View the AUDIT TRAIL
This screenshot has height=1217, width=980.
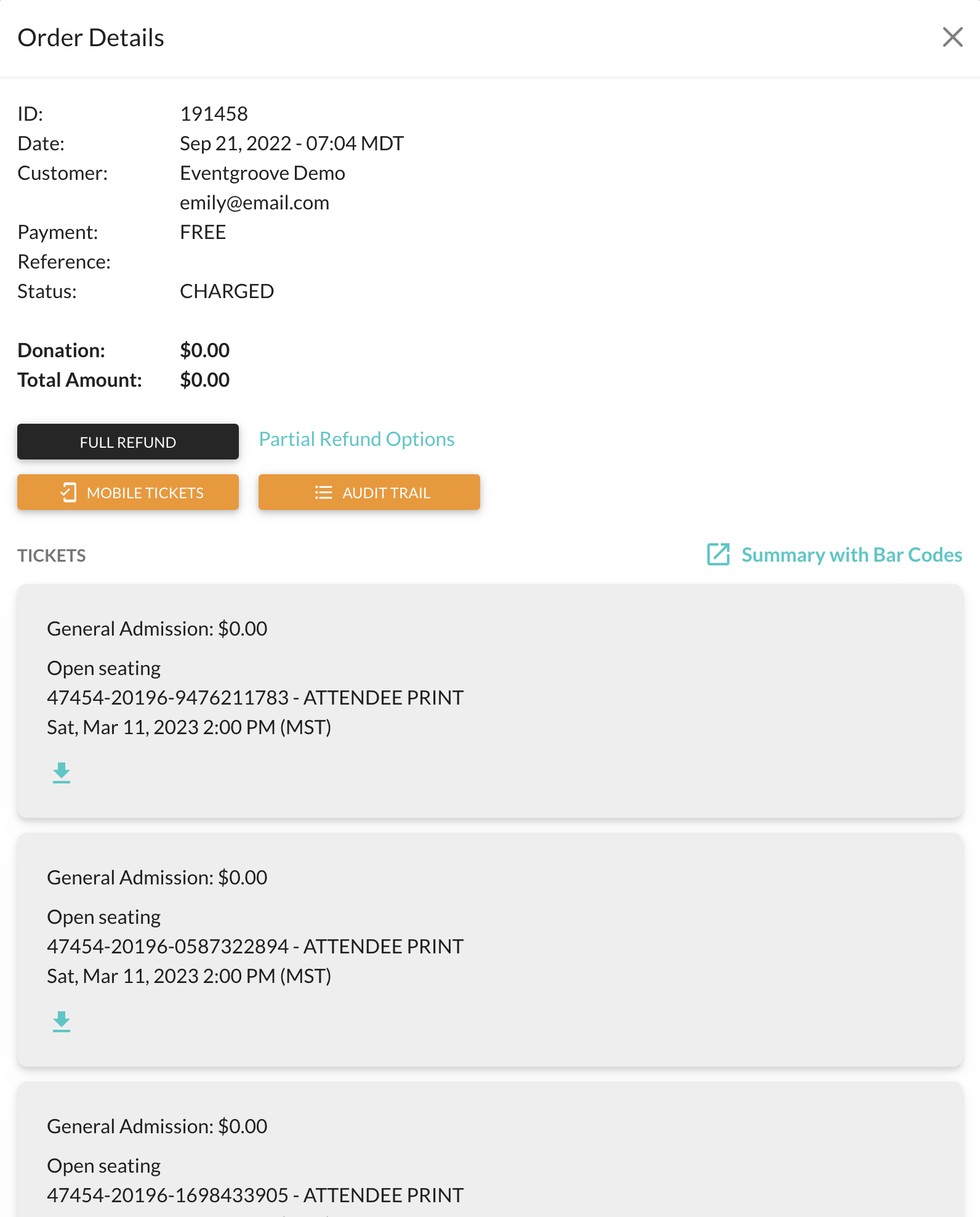point(369,492)
